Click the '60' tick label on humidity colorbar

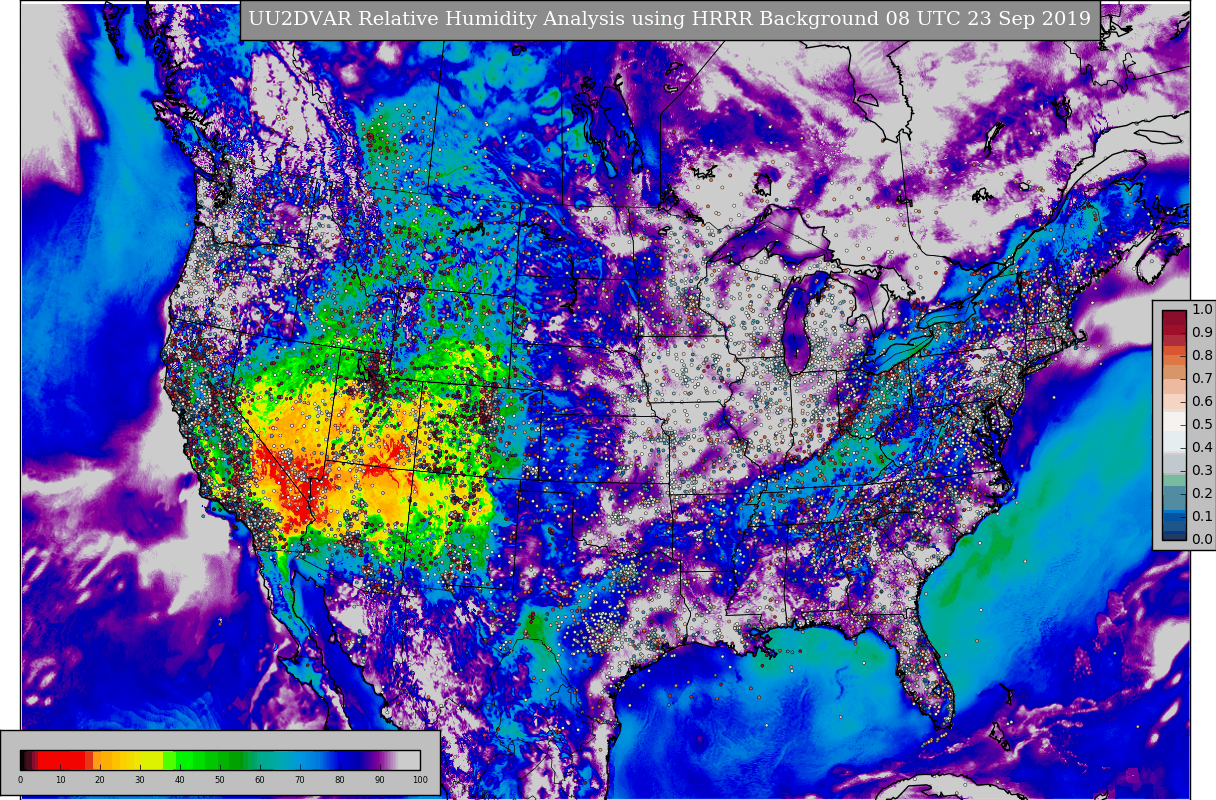[260, 780]
